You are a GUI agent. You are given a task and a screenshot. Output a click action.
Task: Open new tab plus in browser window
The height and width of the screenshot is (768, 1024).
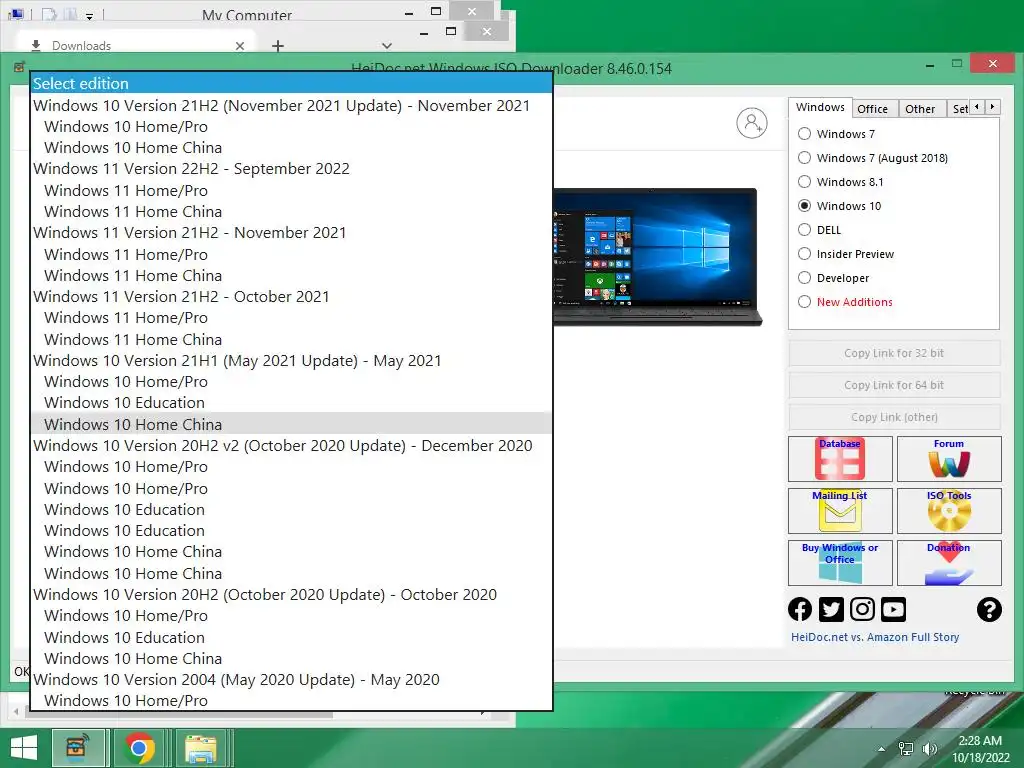278,46
